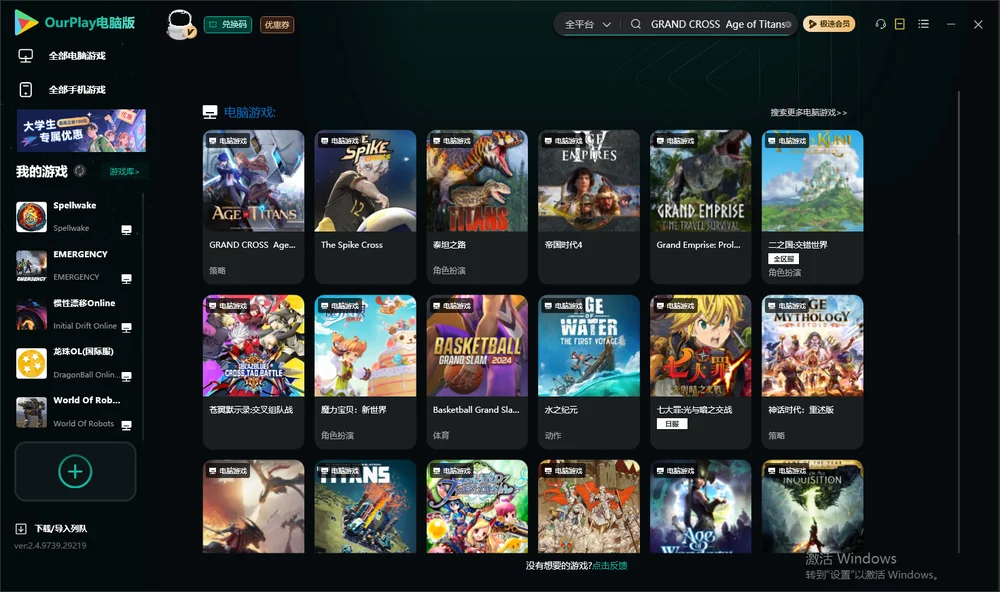Image resolution: width=1000 pixels, height=592 pixels.
Task: Click the PC icon on the Spellwake row
Action: click(x=126, y=230)
